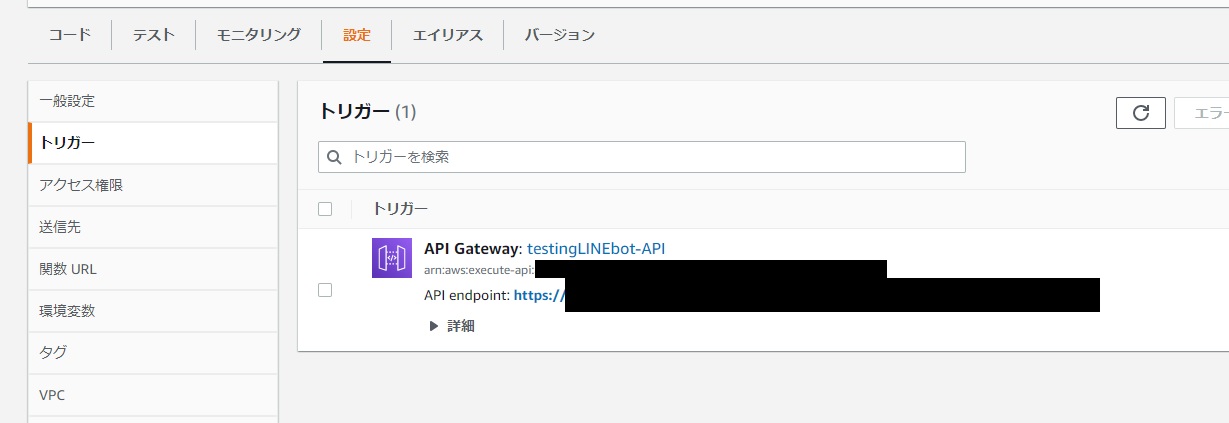Open the バージョン tab

tap(560, 35)
